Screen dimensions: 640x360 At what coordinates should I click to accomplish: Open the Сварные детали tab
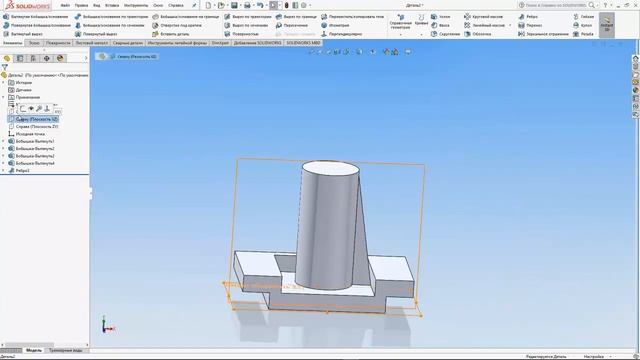[x=128, y=43]
